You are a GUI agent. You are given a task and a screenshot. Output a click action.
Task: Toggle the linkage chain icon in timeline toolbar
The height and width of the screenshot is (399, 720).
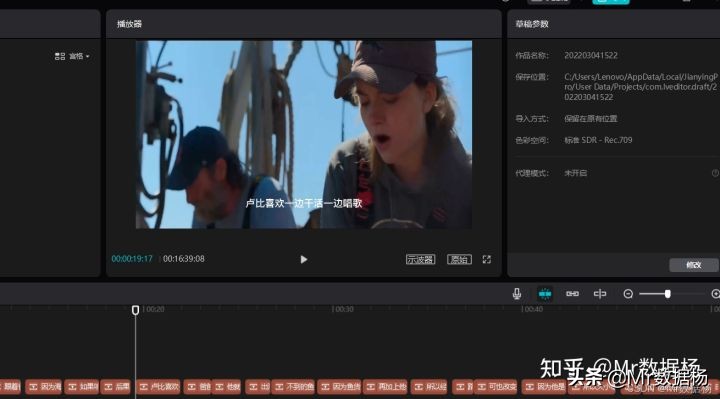click(x=572, y=294)
